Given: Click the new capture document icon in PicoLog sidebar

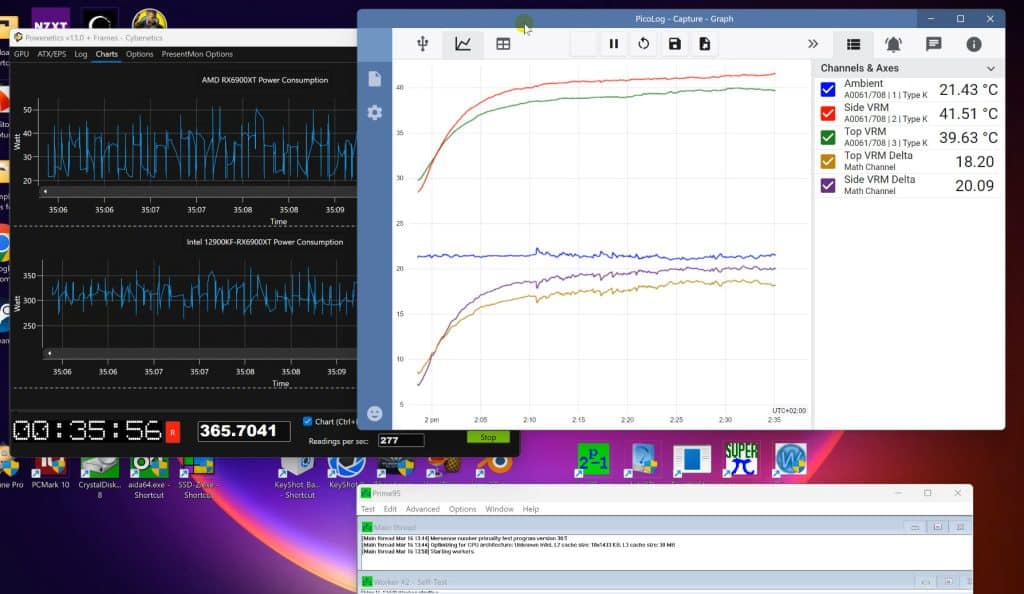Looking at the screenshot, I should 375,79.
